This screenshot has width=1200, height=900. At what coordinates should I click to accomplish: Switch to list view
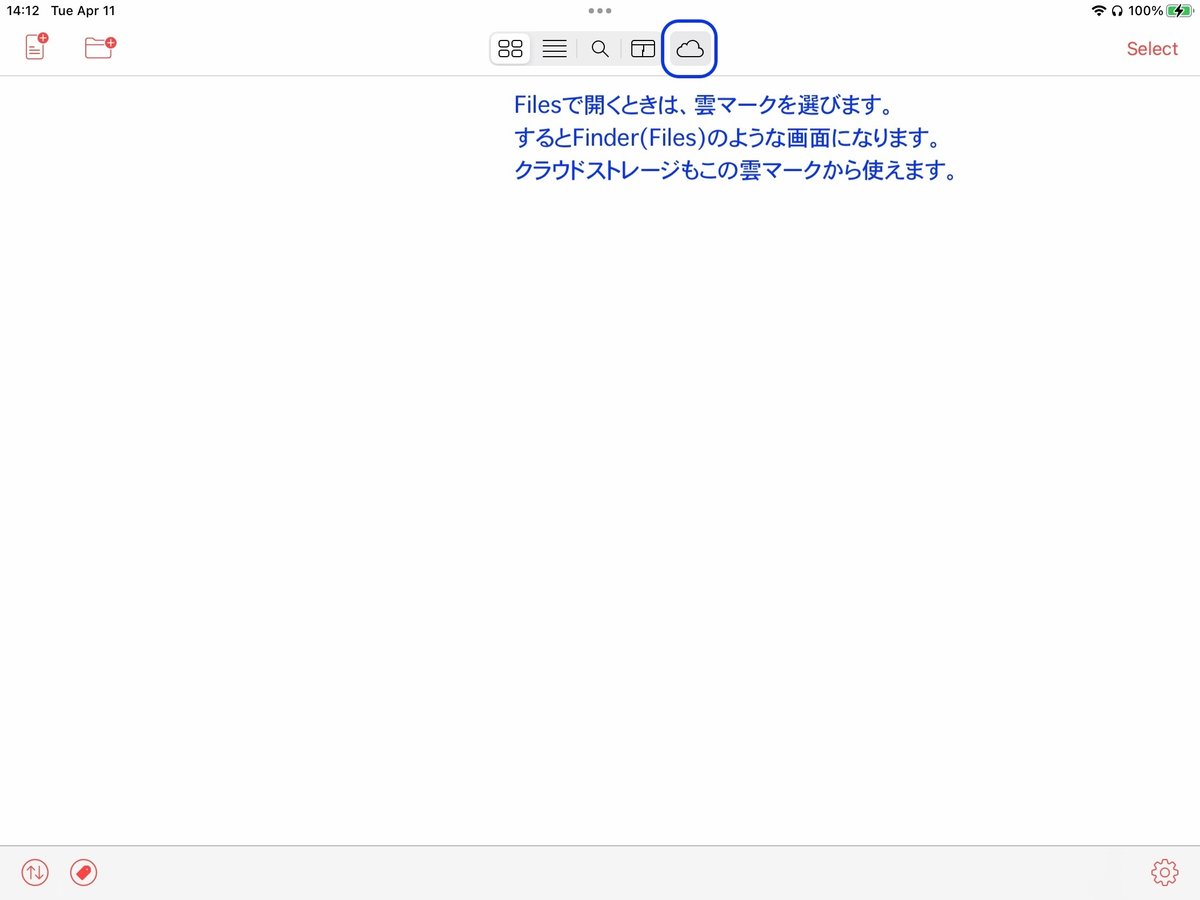click(554, 49)
